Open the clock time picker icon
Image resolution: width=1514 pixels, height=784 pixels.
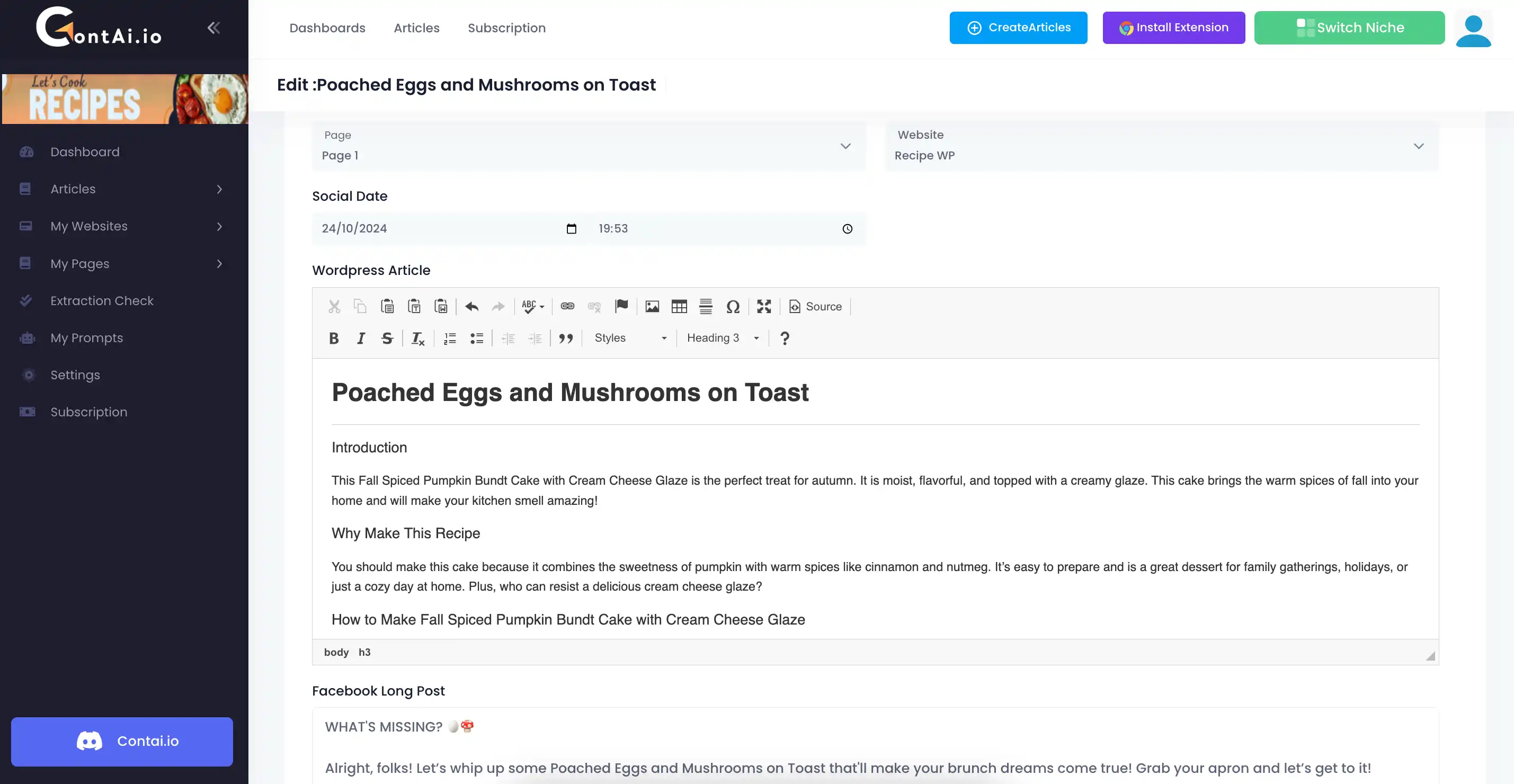pos(847,229)
